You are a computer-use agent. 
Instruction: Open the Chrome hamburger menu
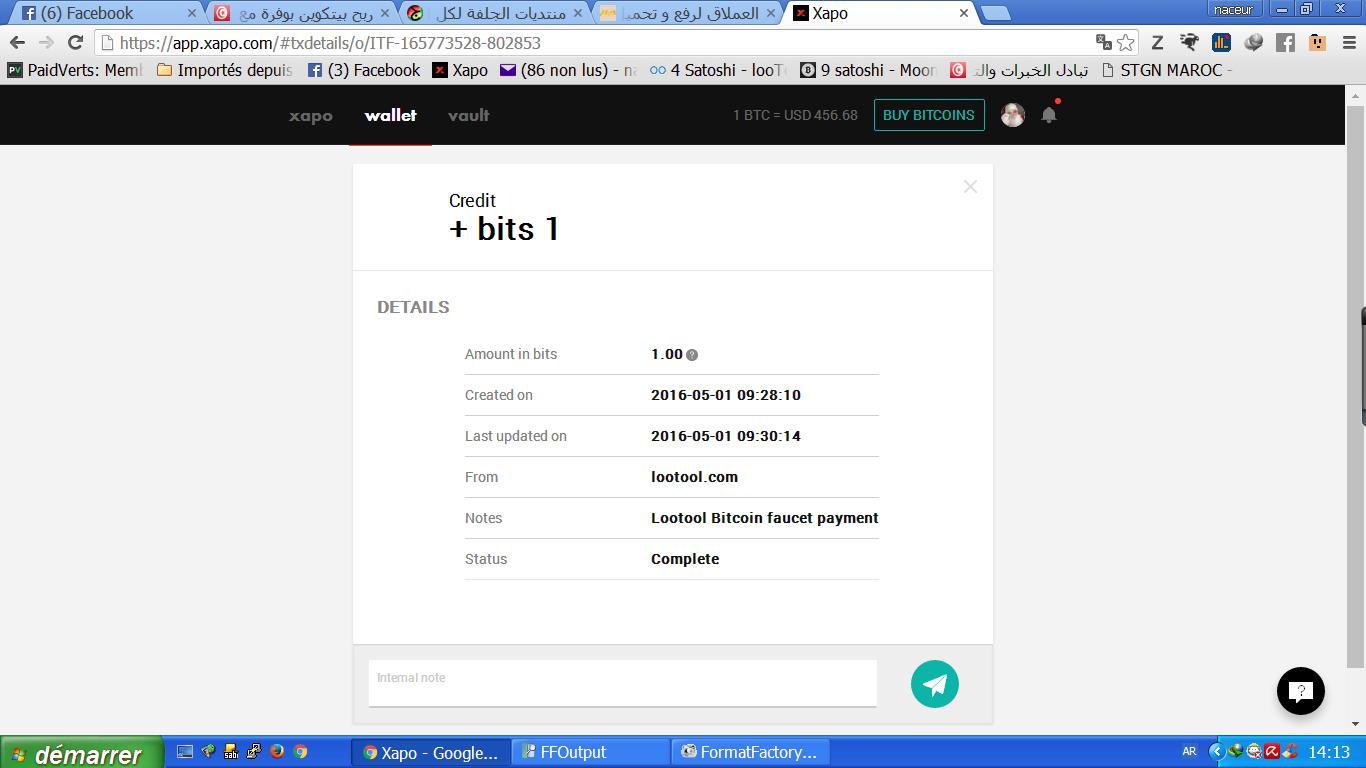[1349, 43]
